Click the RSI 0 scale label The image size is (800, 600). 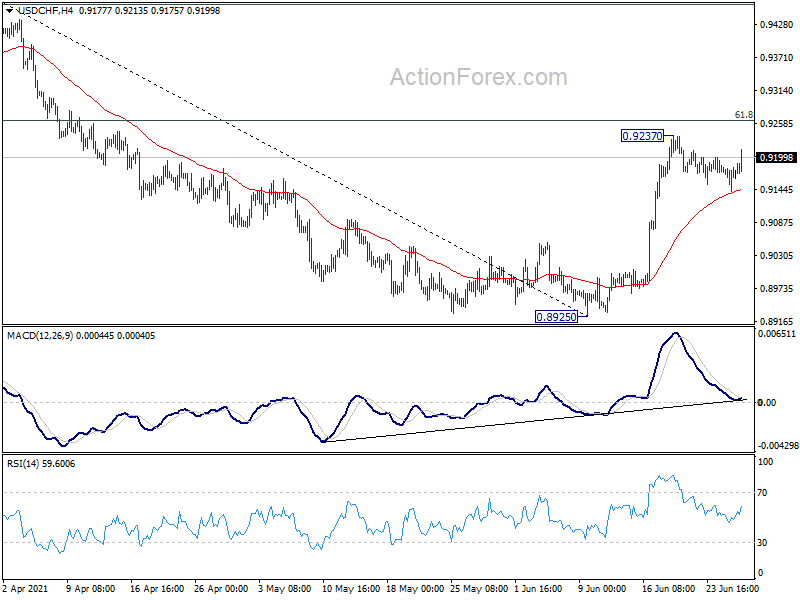pos(760,573)
